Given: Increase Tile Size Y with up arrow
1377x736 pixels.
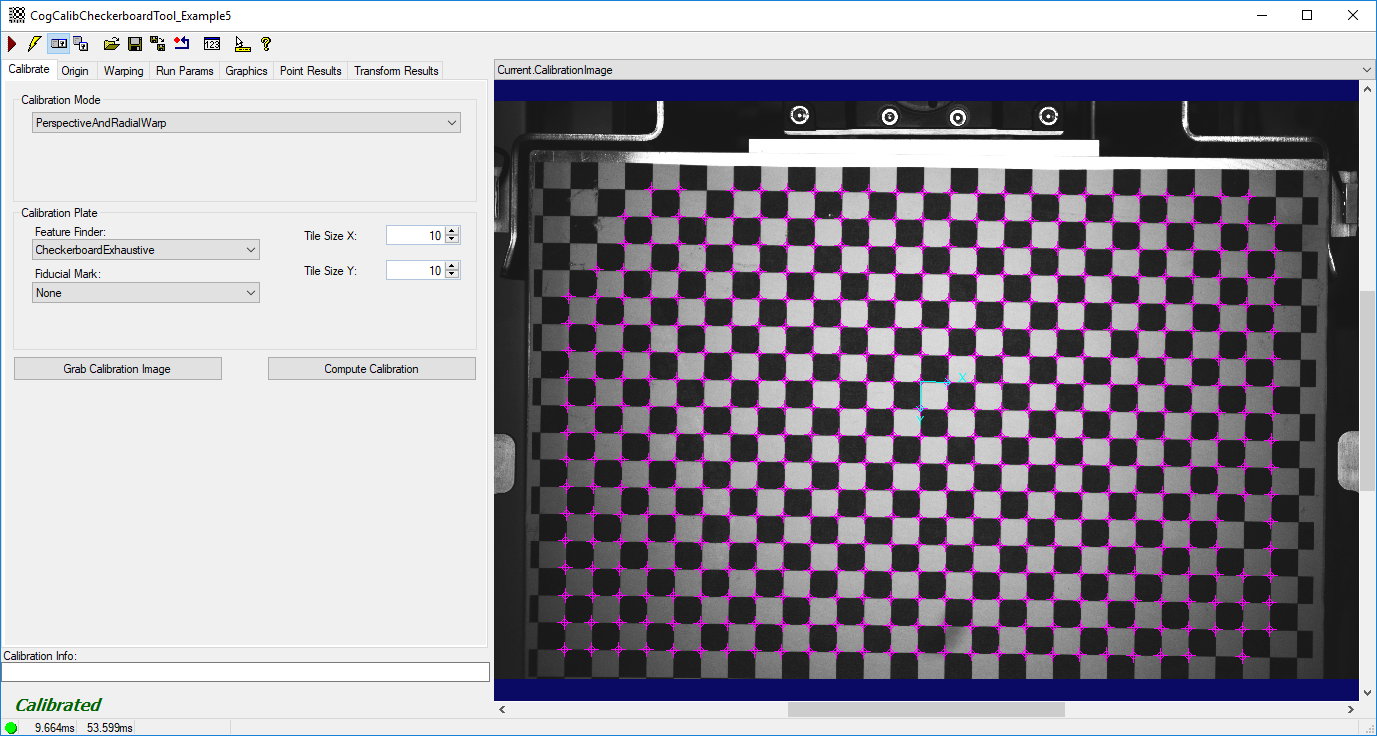Looking at the screenshot, I should point(452,266).
